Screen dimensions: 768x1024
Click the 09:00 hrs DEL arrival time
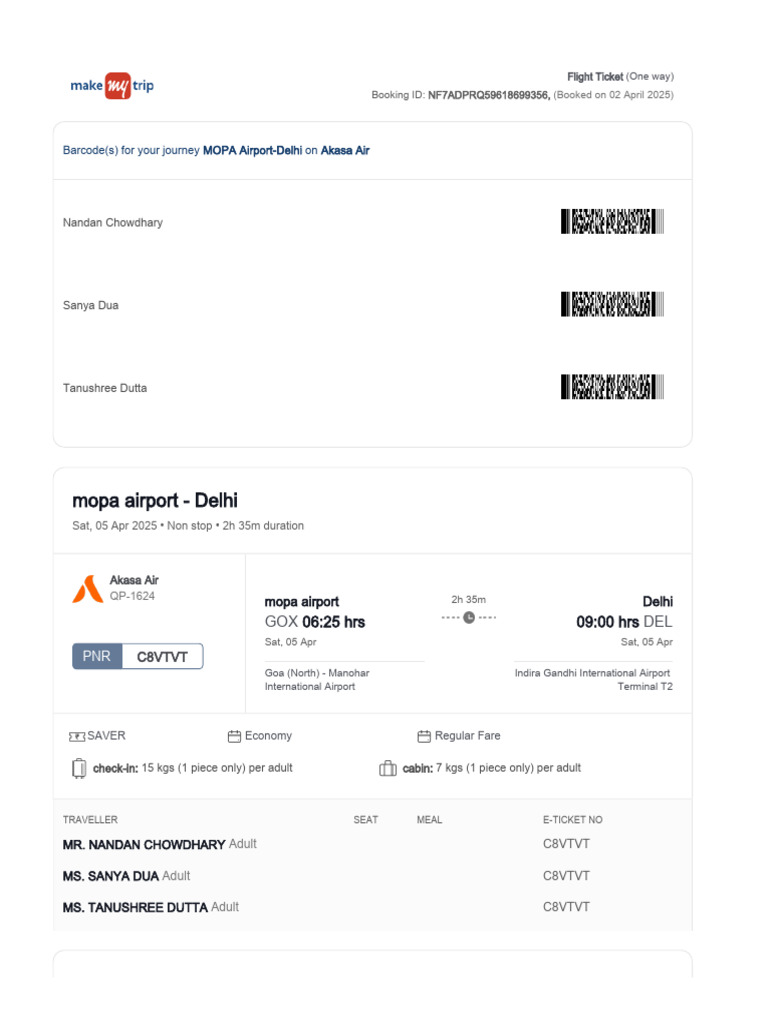[x=624, y=622]
